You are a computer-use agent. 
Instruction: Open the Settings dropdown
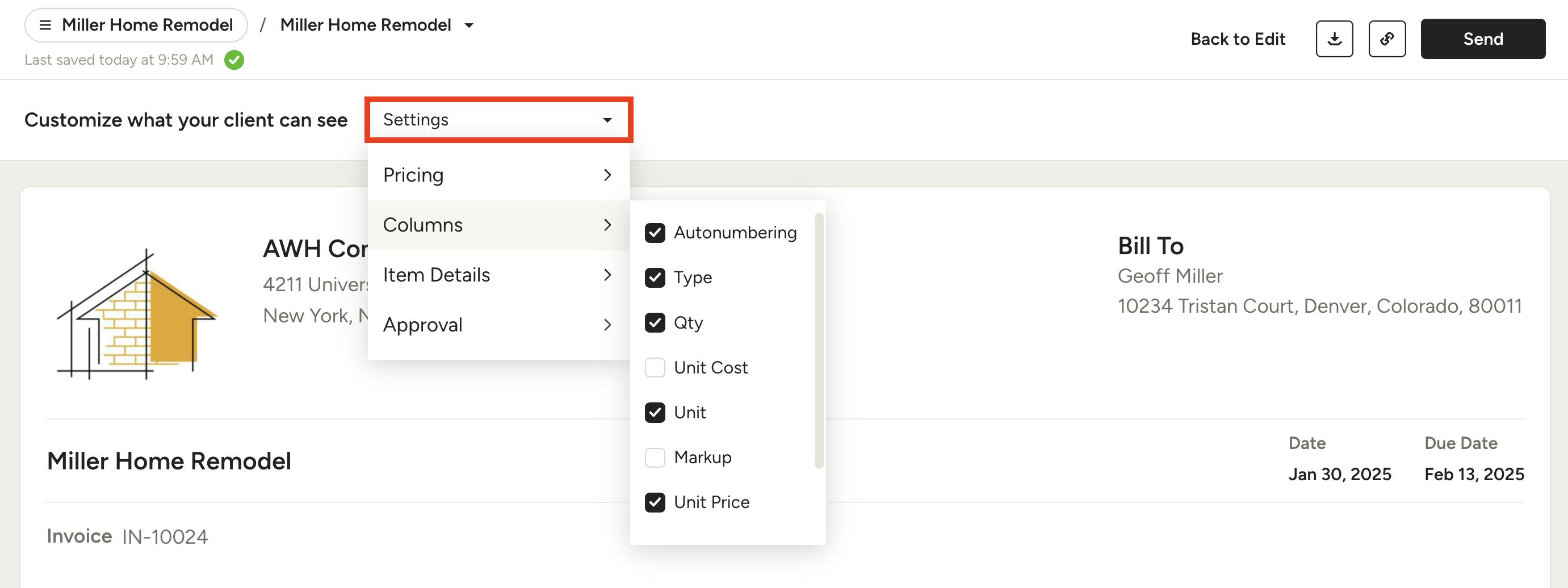(x=498, y=120)
